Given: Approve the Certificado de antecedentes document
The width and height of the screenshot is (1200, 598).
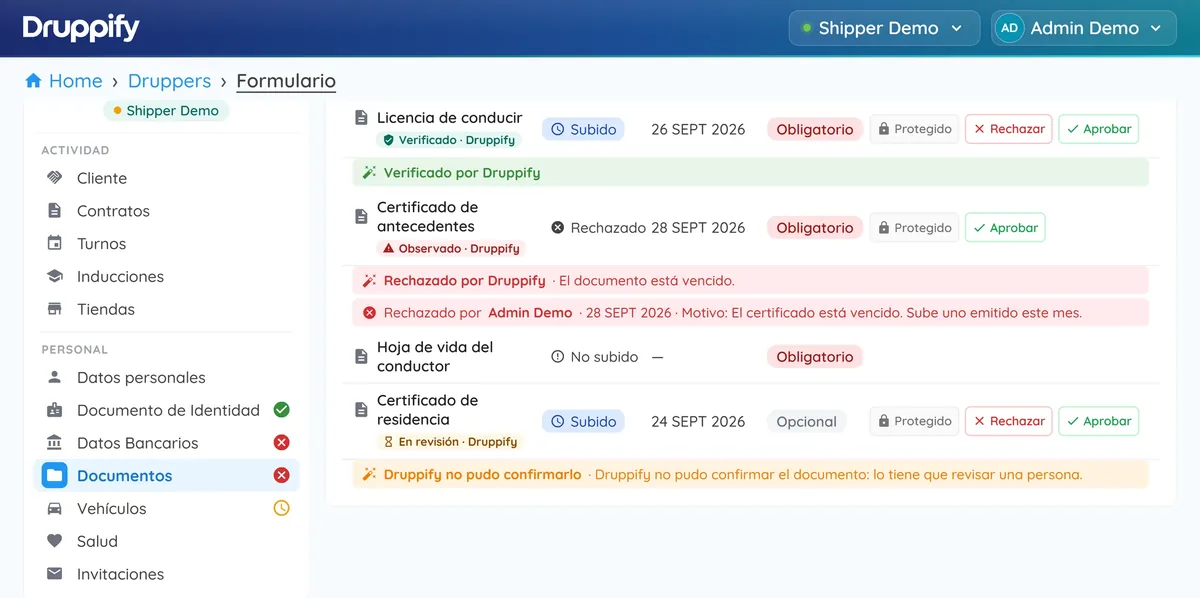Looking at the screenshot, I should coord(1005,228).
